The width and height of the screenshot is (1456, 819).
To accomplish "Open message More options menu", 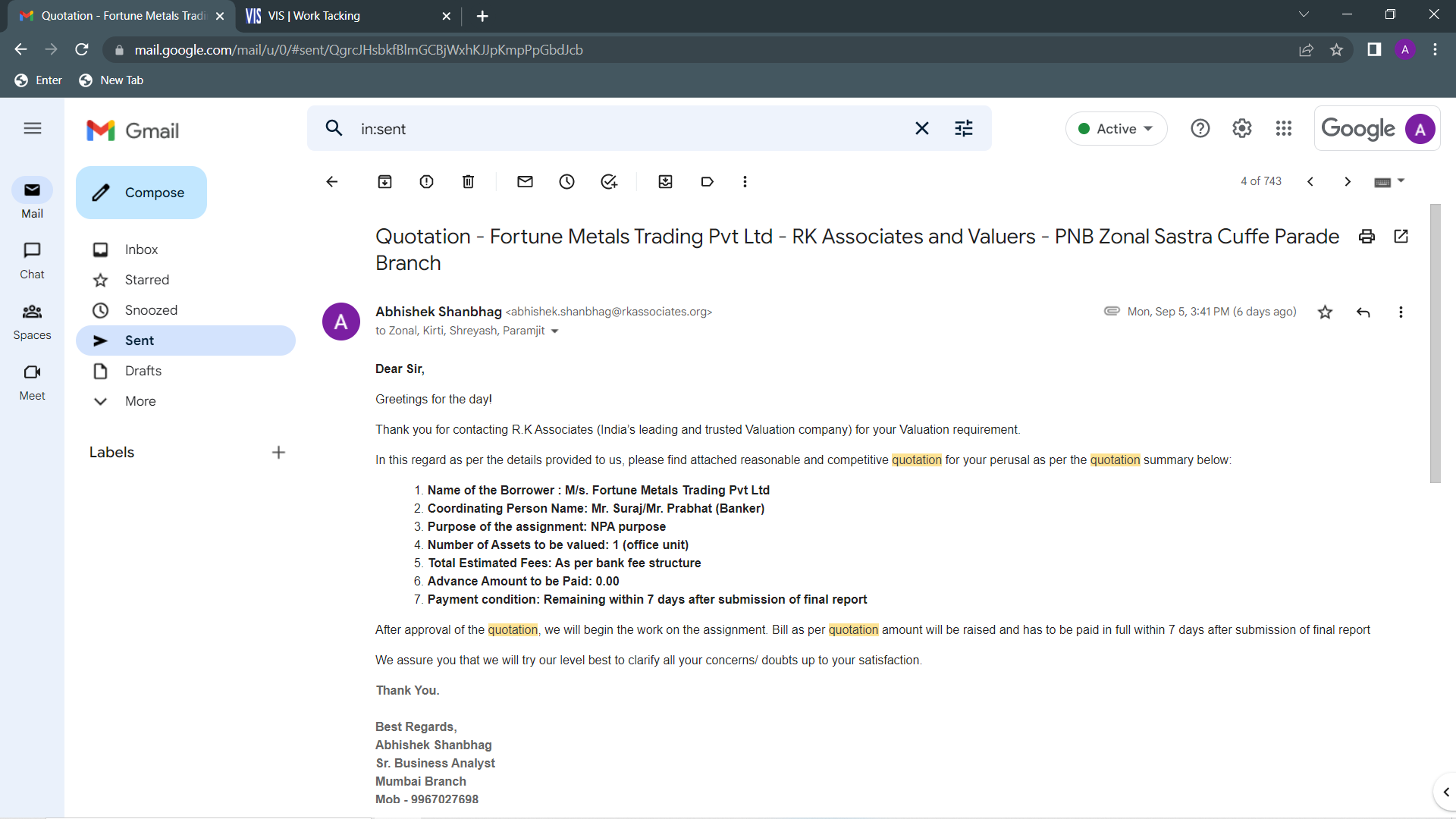I will [1401, 312].
